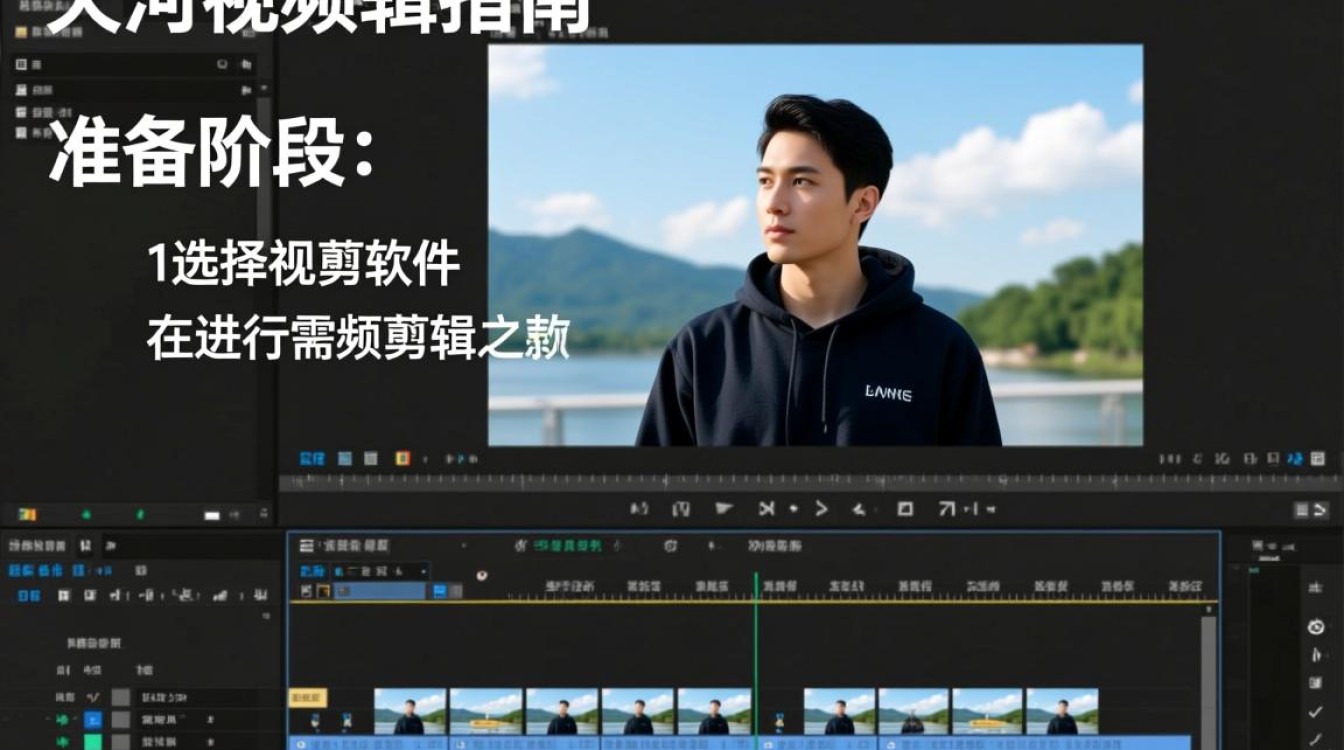Click the curved arrow icon before the stop square
Screen dimensions: 1344x750
[858, 509]
